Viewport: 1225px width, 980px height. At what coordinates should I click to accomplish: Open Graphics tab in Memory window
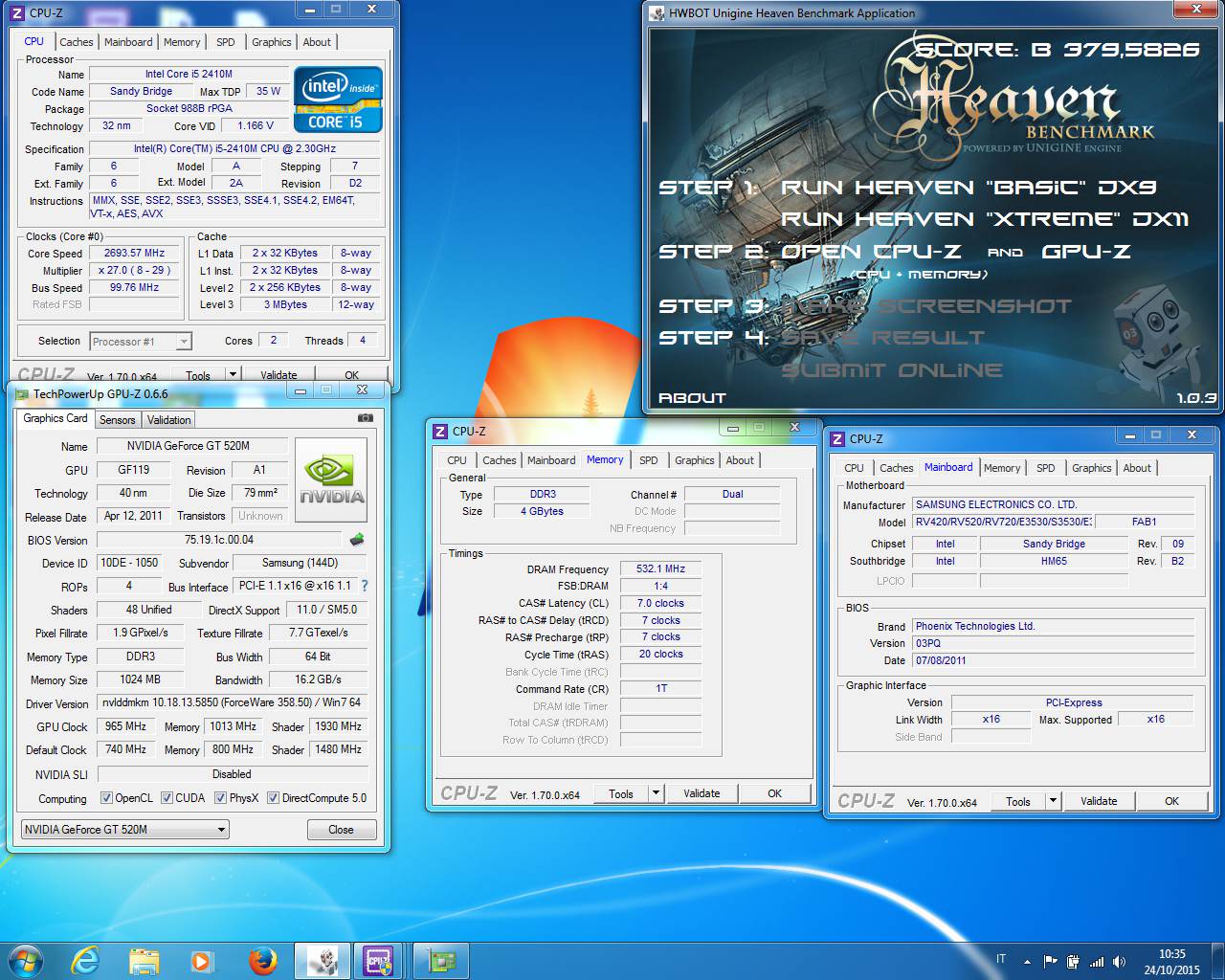[x=695, y=460]
